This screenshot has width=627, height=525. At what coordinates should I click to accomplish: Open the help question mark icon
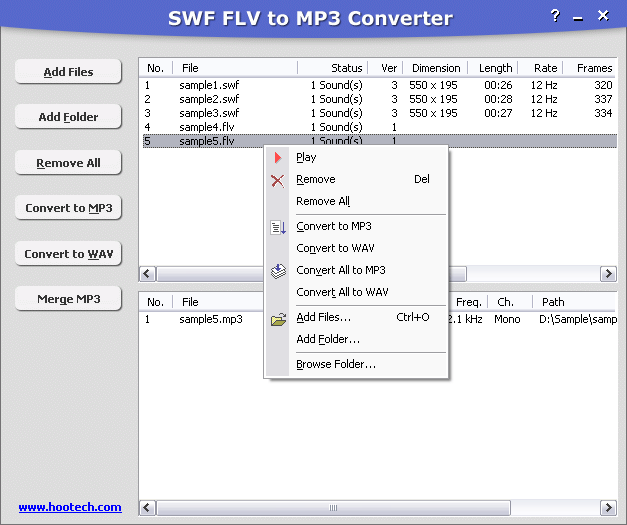[x=555, y=16]
